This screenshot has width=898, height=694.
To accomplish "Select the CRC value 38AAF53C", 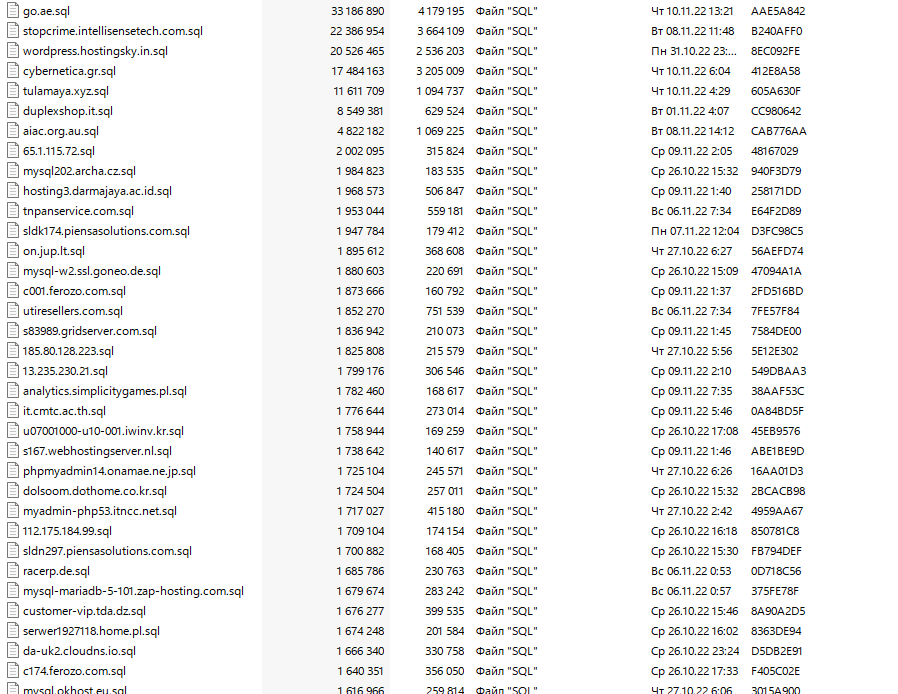I will 777,391.
